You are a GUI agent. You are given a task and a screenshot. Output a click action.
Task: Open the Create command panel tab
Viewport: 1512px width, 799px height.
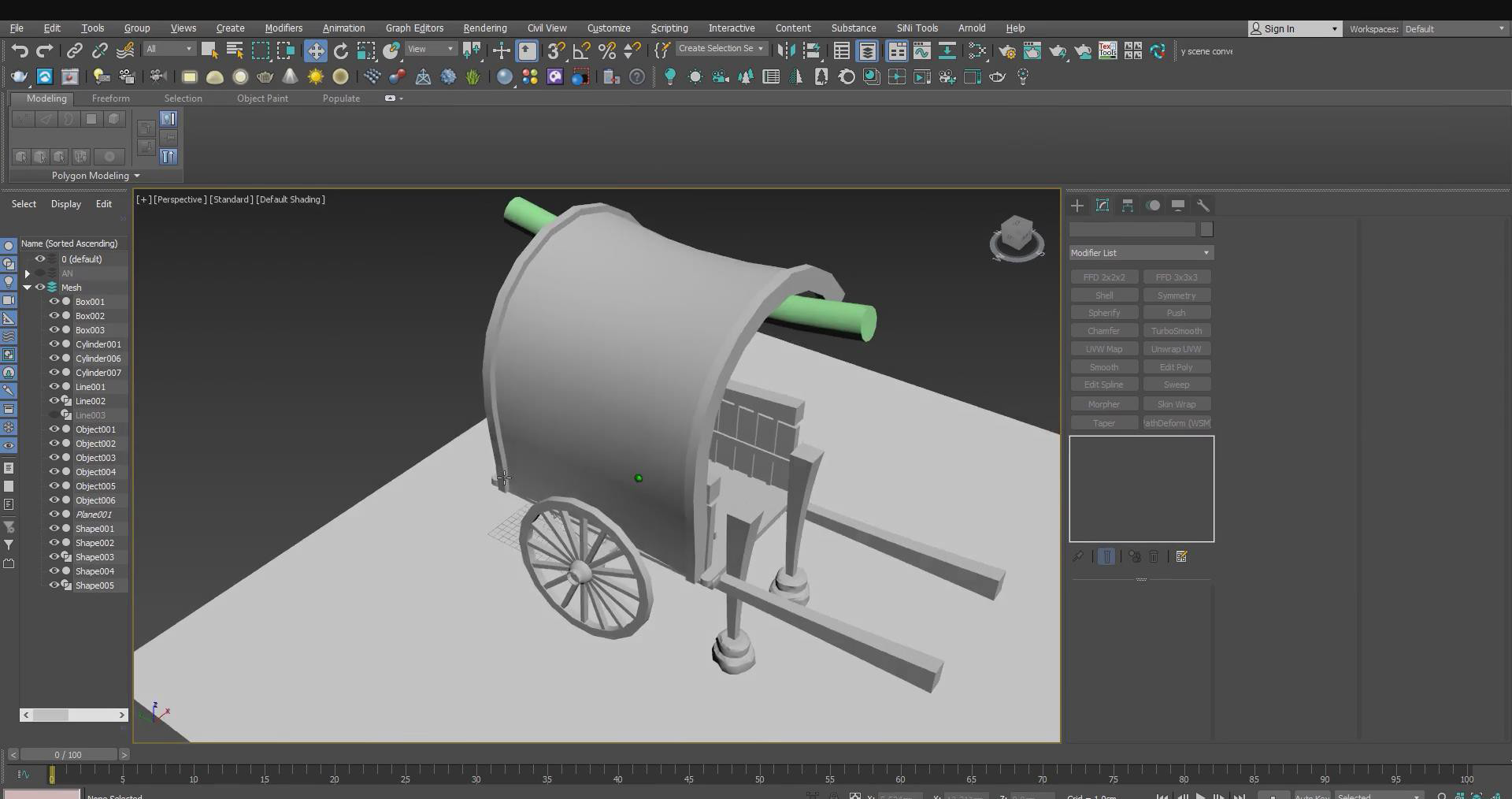[1077, 206]
